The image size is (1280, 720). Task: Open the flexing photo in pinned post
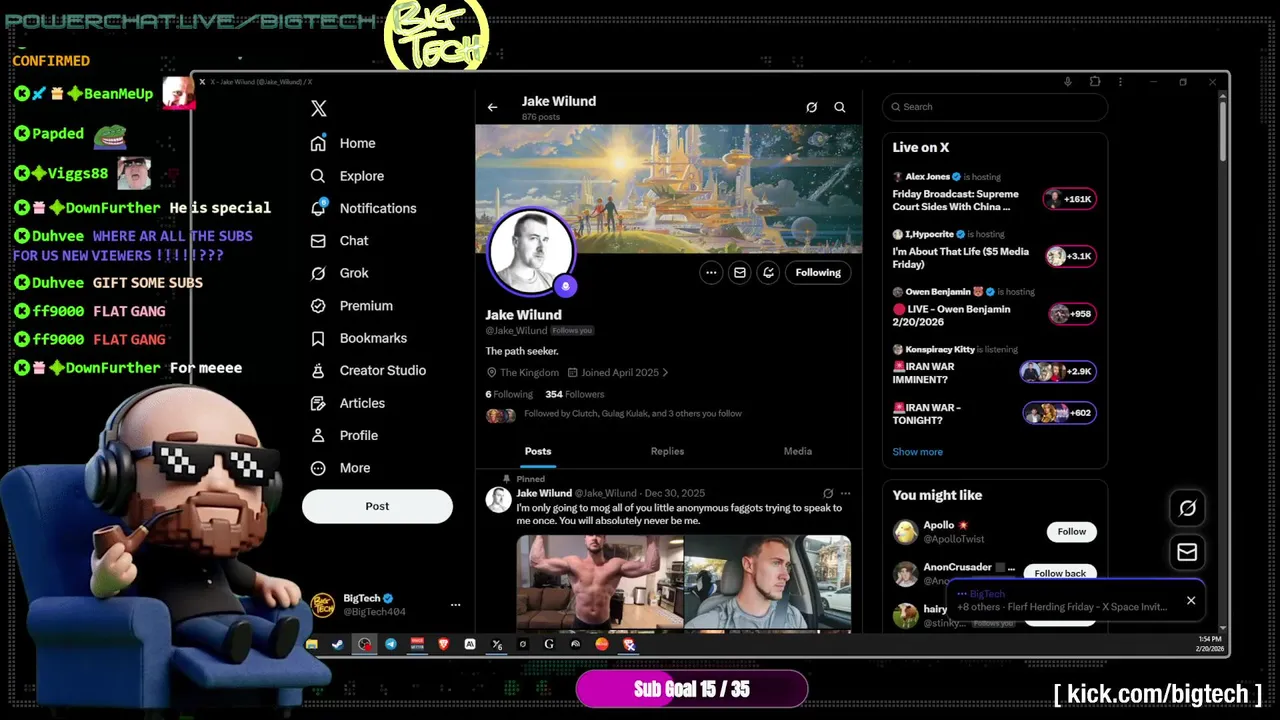click(x=600, y=584)
